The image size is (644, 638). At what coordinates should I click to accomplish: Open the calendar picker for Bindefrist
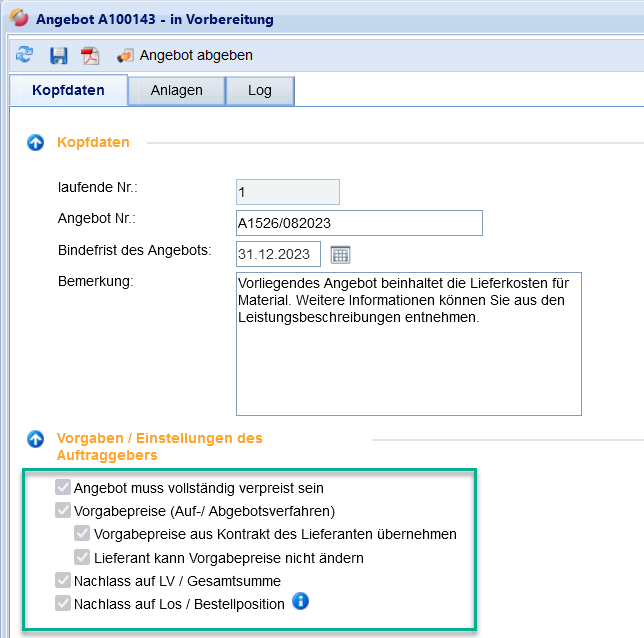tap(340, 254)
